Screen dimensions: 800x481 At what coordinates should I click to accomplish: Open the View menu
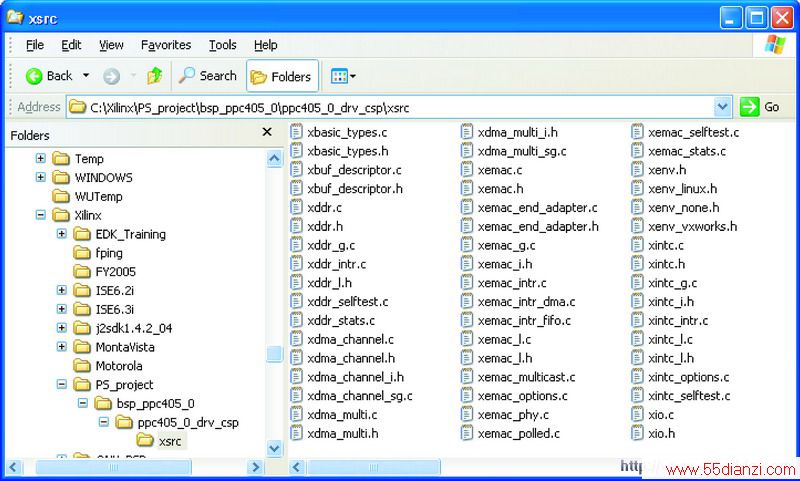111,45
